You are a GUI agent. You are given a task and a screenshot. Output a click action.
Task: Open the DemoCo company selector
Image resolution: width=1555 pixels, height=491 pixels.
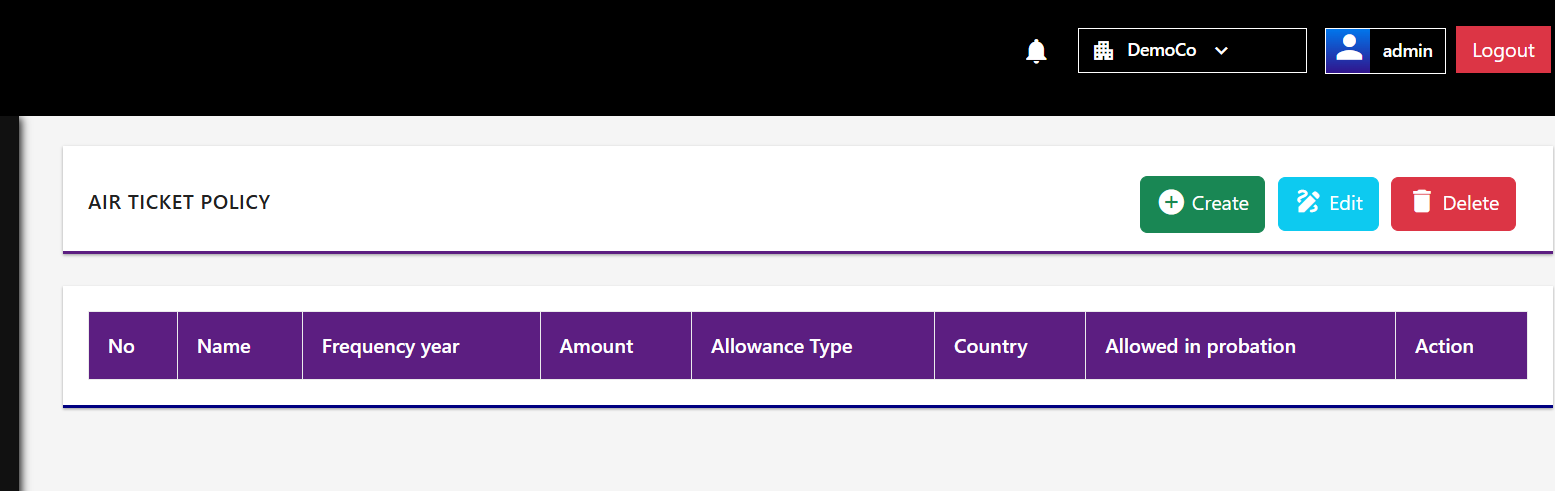pos(1192,51)
